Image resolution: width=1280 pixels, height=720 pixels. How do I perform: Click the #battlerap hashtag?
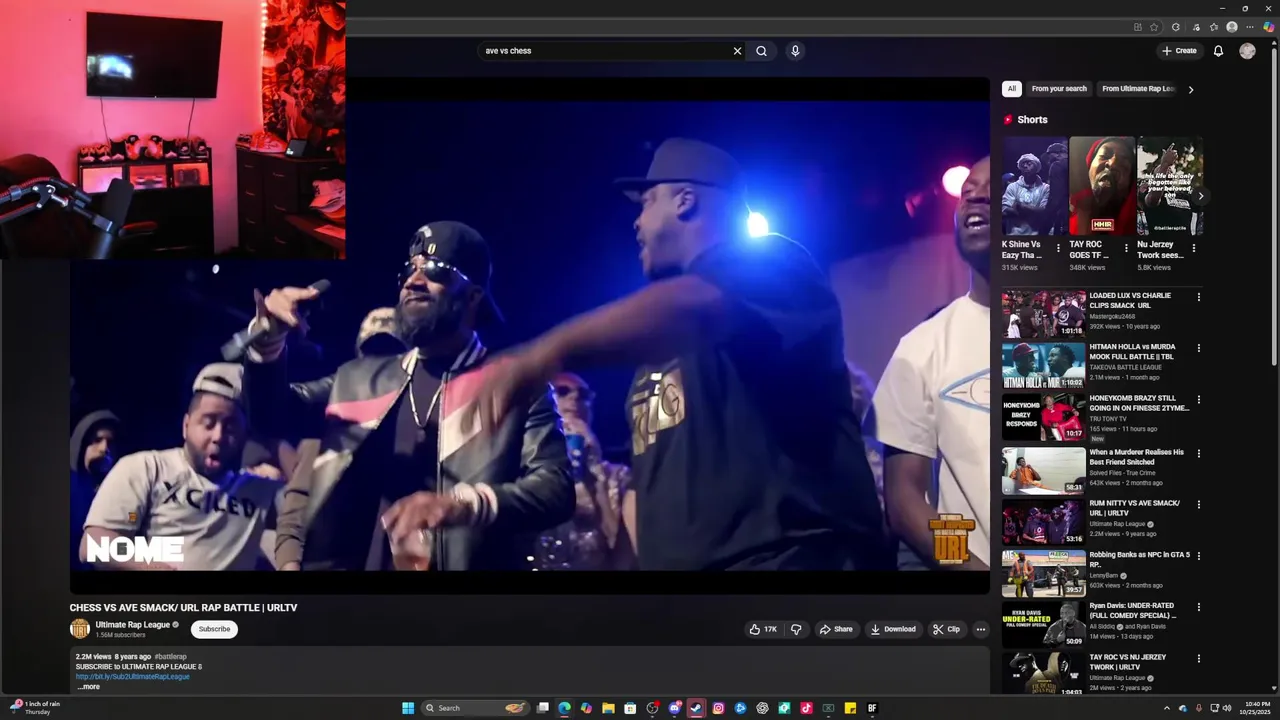coord(171,657)
